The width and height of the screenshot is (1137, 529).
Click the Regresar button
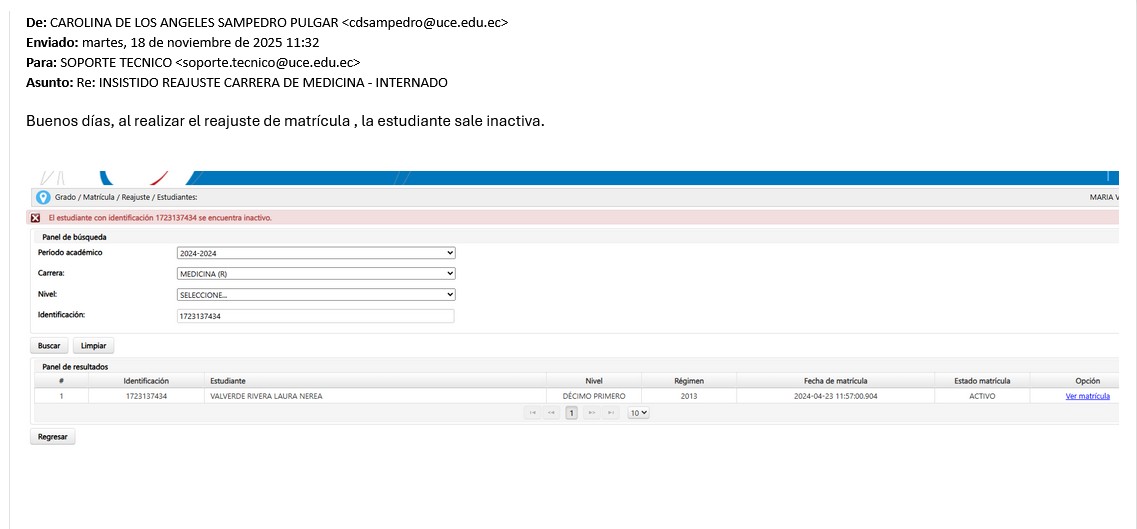[52, 437]
